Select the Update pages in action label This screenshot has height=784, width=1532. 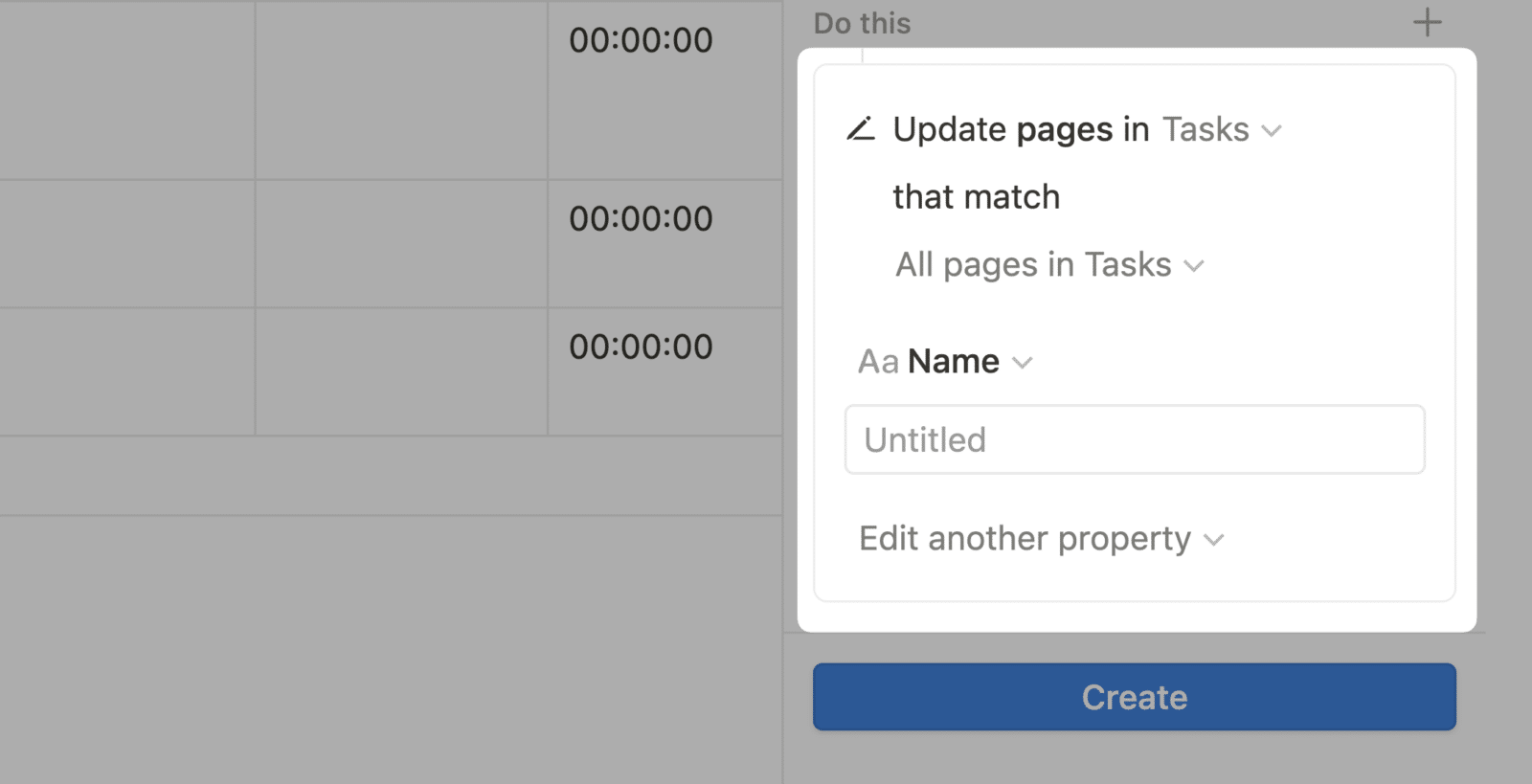(x=1021, y=129)
